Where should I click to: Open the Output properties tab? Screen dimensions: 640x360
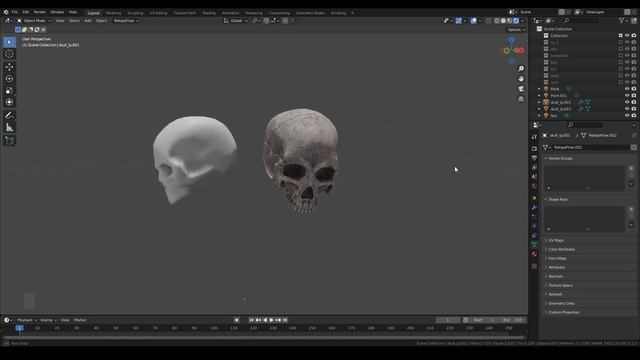534,158
